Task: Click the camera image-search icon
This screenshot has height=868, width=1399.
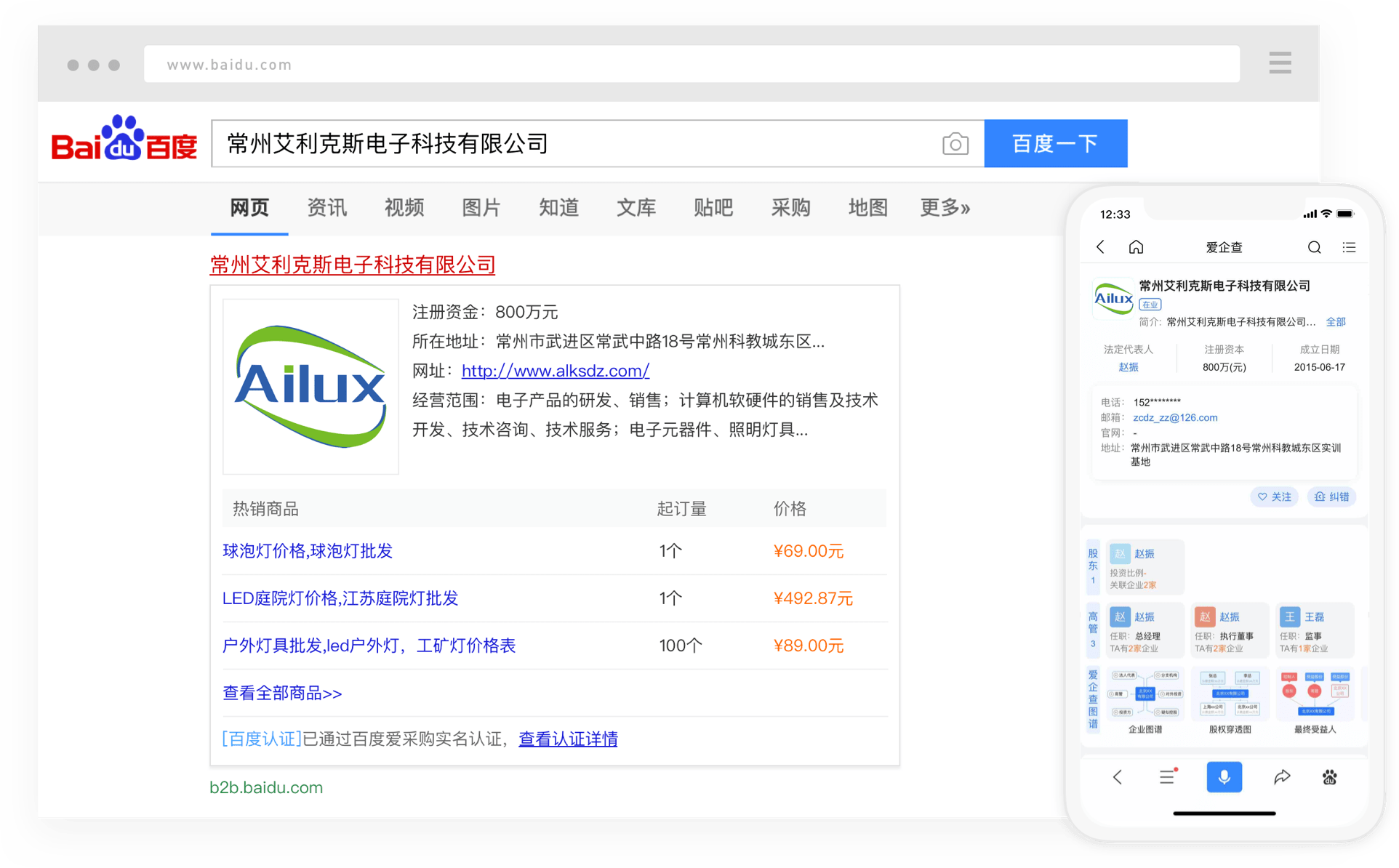Action: (955, 144)
